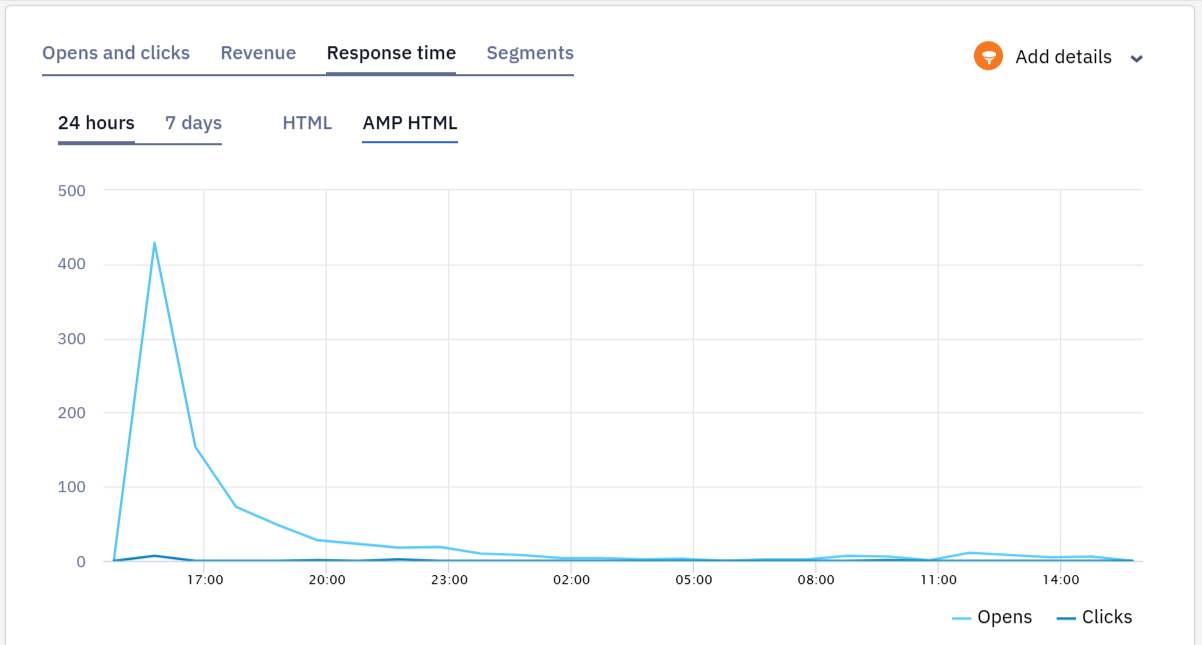The image size is (1202, 645).
Task: Click the 20:00 x-axis label
Action: point(326,579)
